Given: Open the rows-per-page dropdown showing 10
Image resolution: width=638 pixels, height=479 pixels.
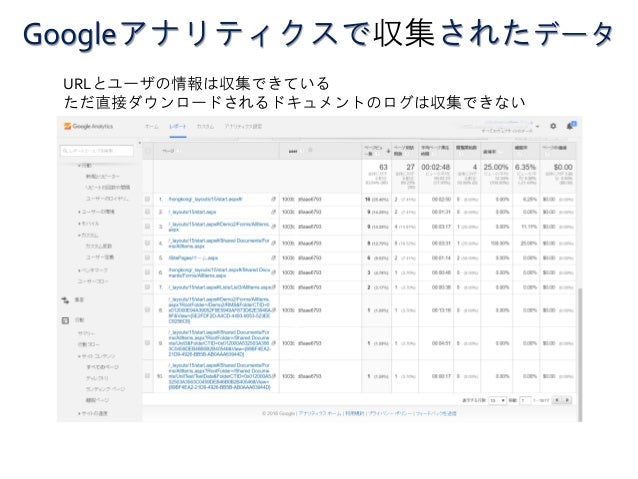Looking at the screenshot, I should coord(497,400).
